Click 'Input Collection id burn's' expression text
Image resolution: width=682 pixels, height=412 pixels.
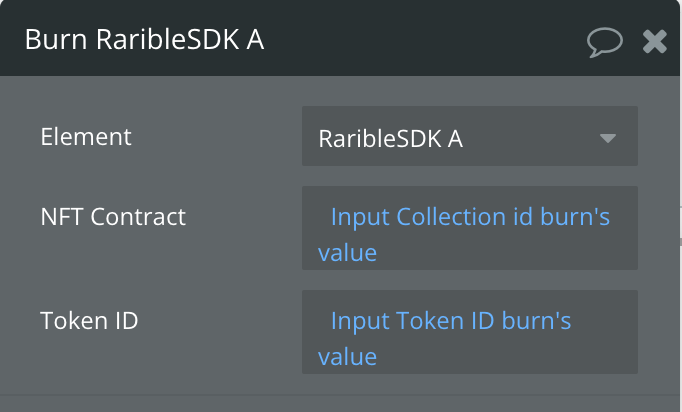coord(470,217)
